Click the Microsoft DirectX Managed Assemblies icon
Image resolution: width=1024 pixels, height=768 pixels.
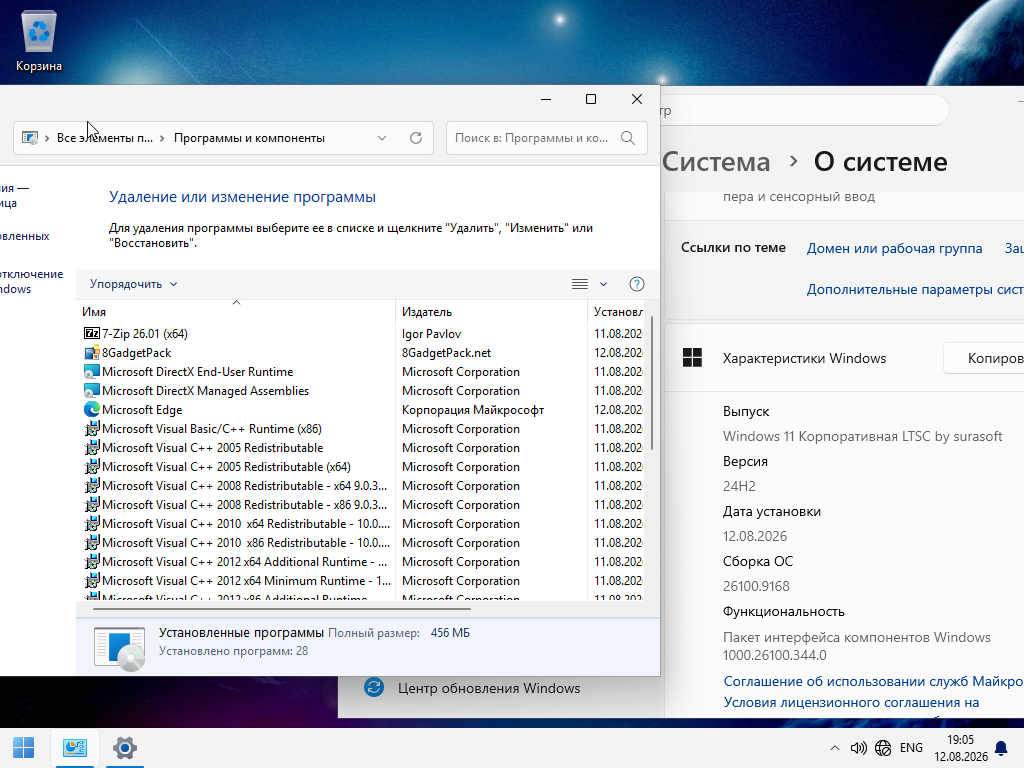(91, 391)
